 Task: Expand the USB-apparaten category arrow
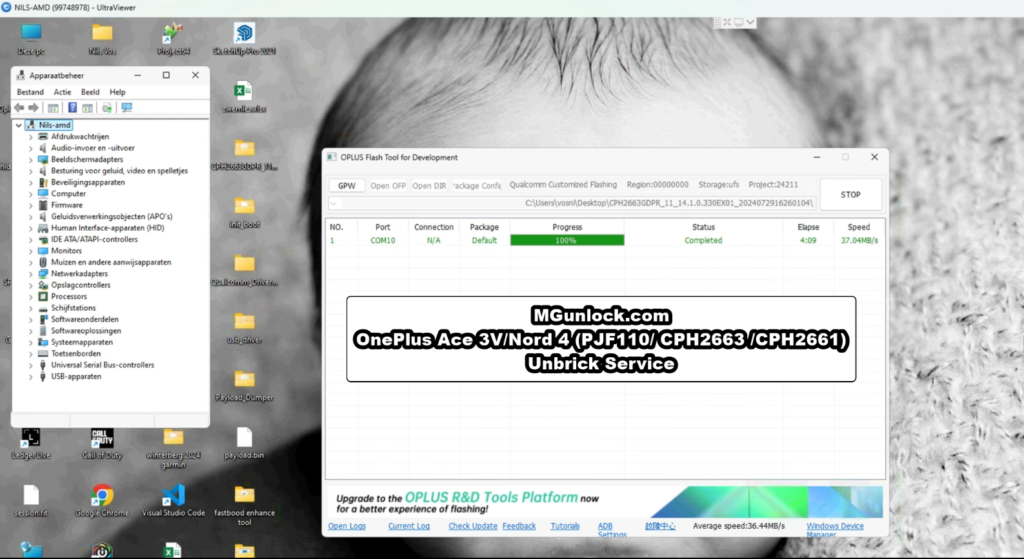click(x=30, y=376)
